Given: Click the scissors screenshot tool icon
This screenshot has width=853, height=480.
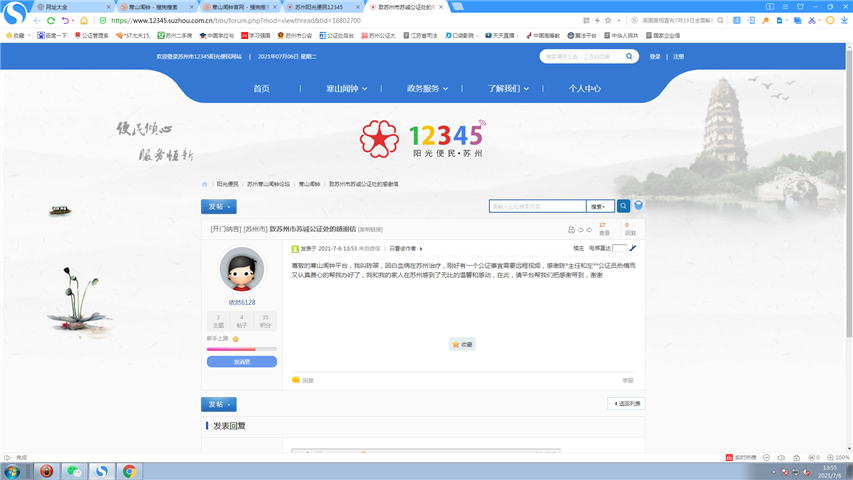Looking at the screenshot, I should tap(812, 21).
